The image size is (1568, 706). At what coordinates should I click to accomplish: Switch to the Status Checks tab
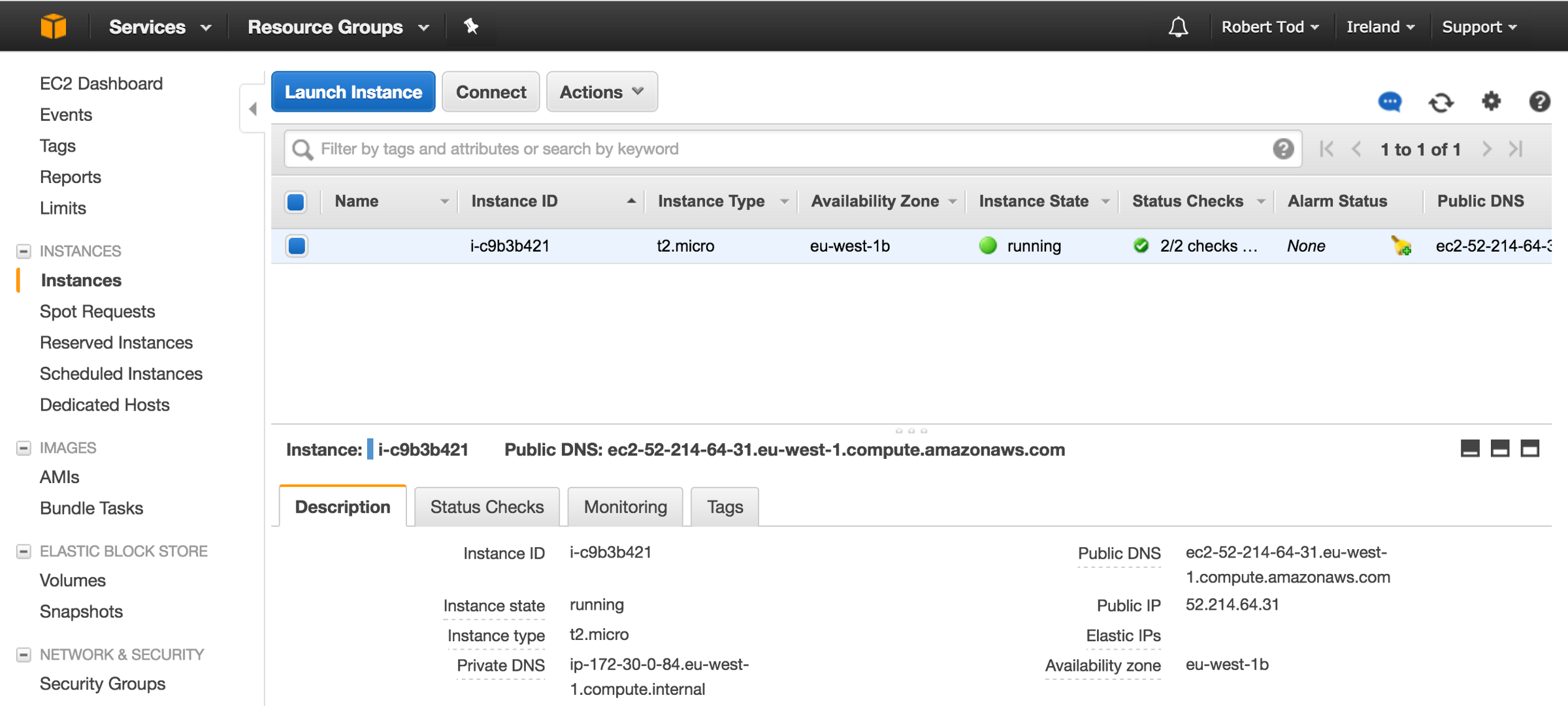tap(487, 507)
